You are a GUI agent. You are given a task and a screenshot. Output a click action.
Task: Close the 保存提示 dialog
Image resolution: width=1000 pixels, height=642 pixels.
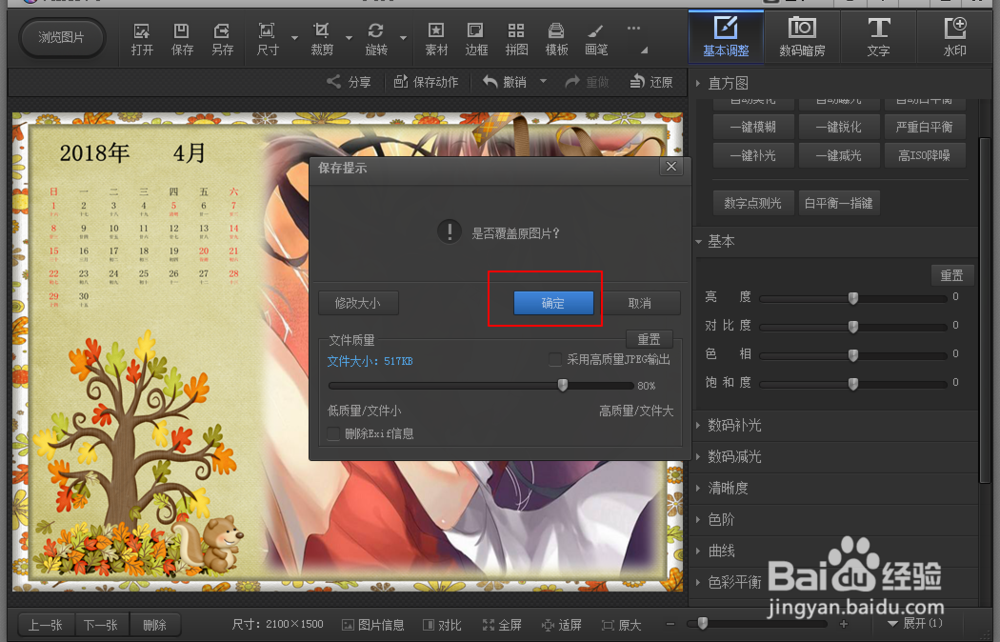671,166
